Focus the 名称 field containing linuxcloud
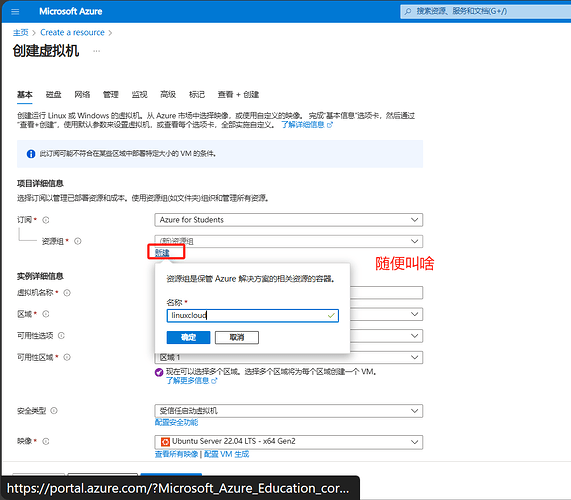The height and width of the screenshot is (500, 571). [x=253, y=315]
